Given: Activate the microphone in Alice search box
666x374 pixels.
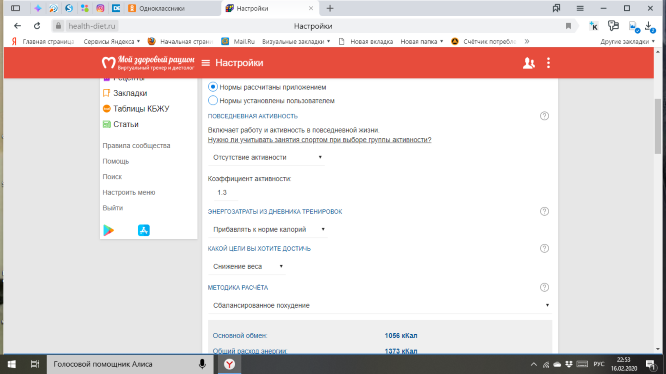Looking at the screenshot, I should (x=202, y=364).
